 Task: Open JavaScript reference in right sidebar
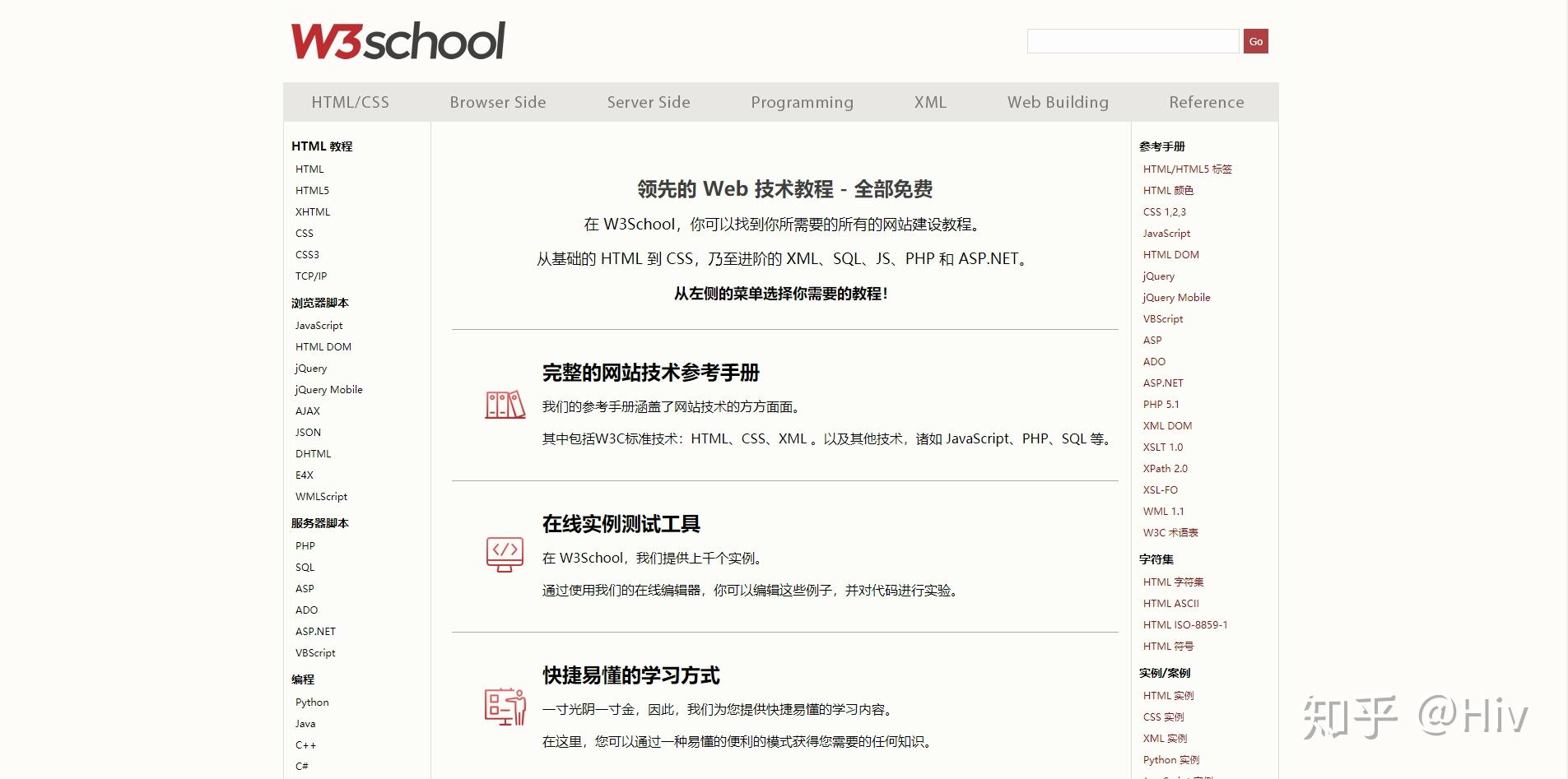[x=1166, y=233]
